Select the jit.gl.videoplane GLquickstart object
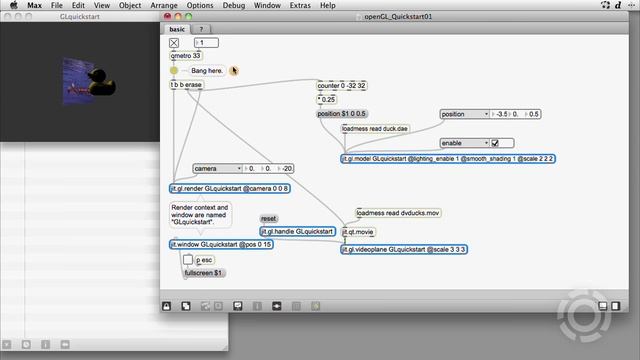 pyautogui.click(x=404, y=249)
